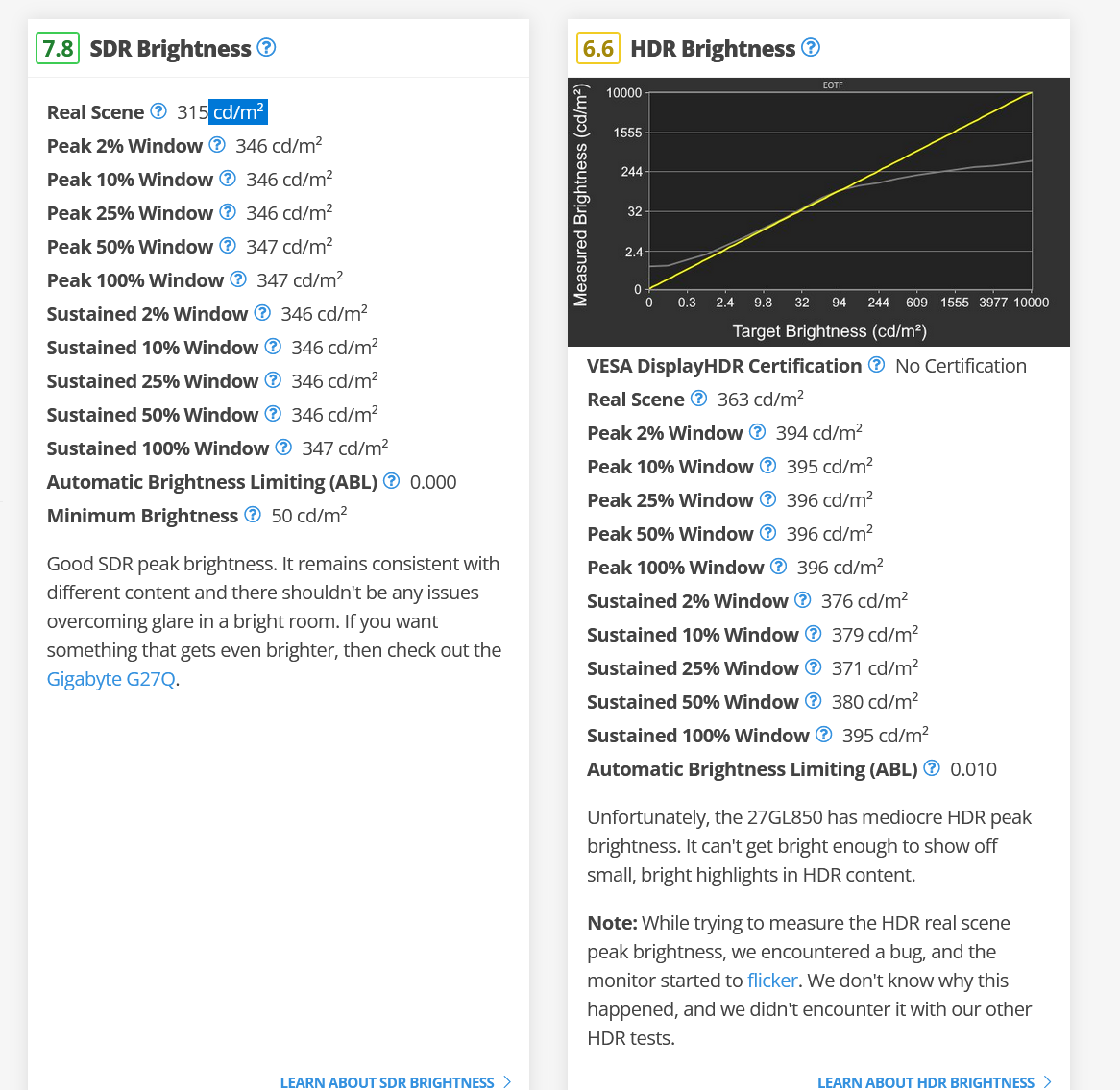Open the SDR Automatic Brightness Limiting help icon
The height and width of the screenshot is (1090, 1120).
[x=391, y=481]
